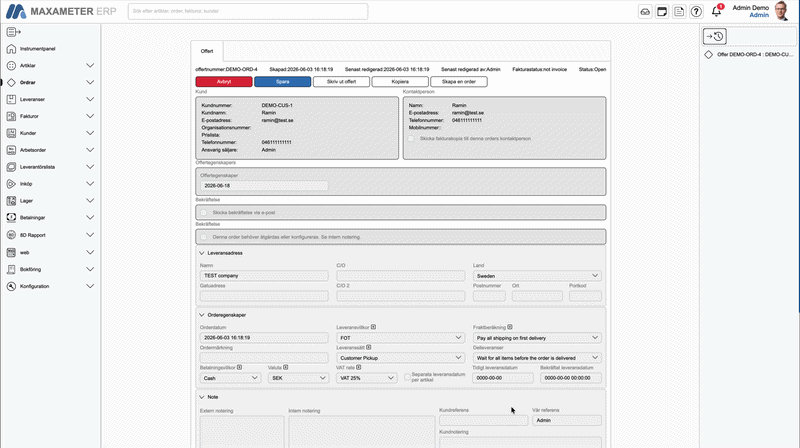Click the 8D Rapport sidebar icon
This screenshot has width=800, height=448.
point(11,235)
